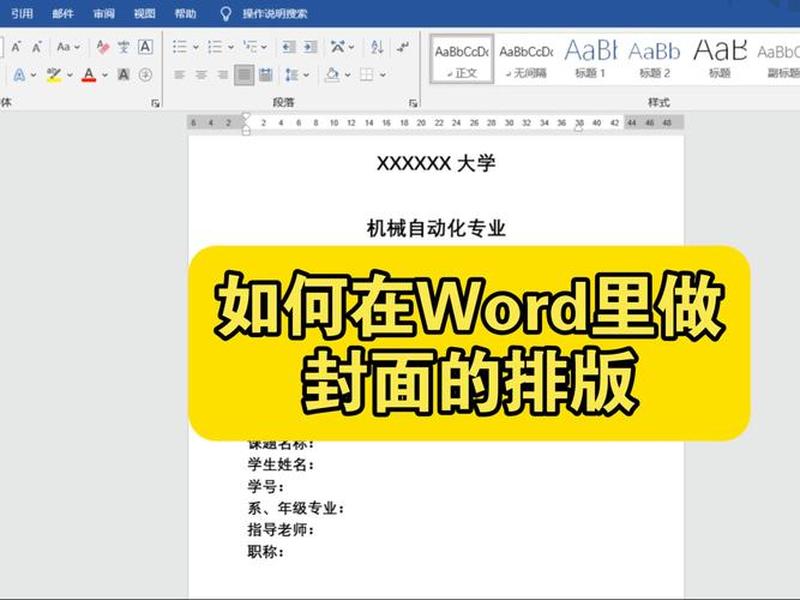
Task: Expand the highlight color dropdown arrow
Action: pos(69,76)
